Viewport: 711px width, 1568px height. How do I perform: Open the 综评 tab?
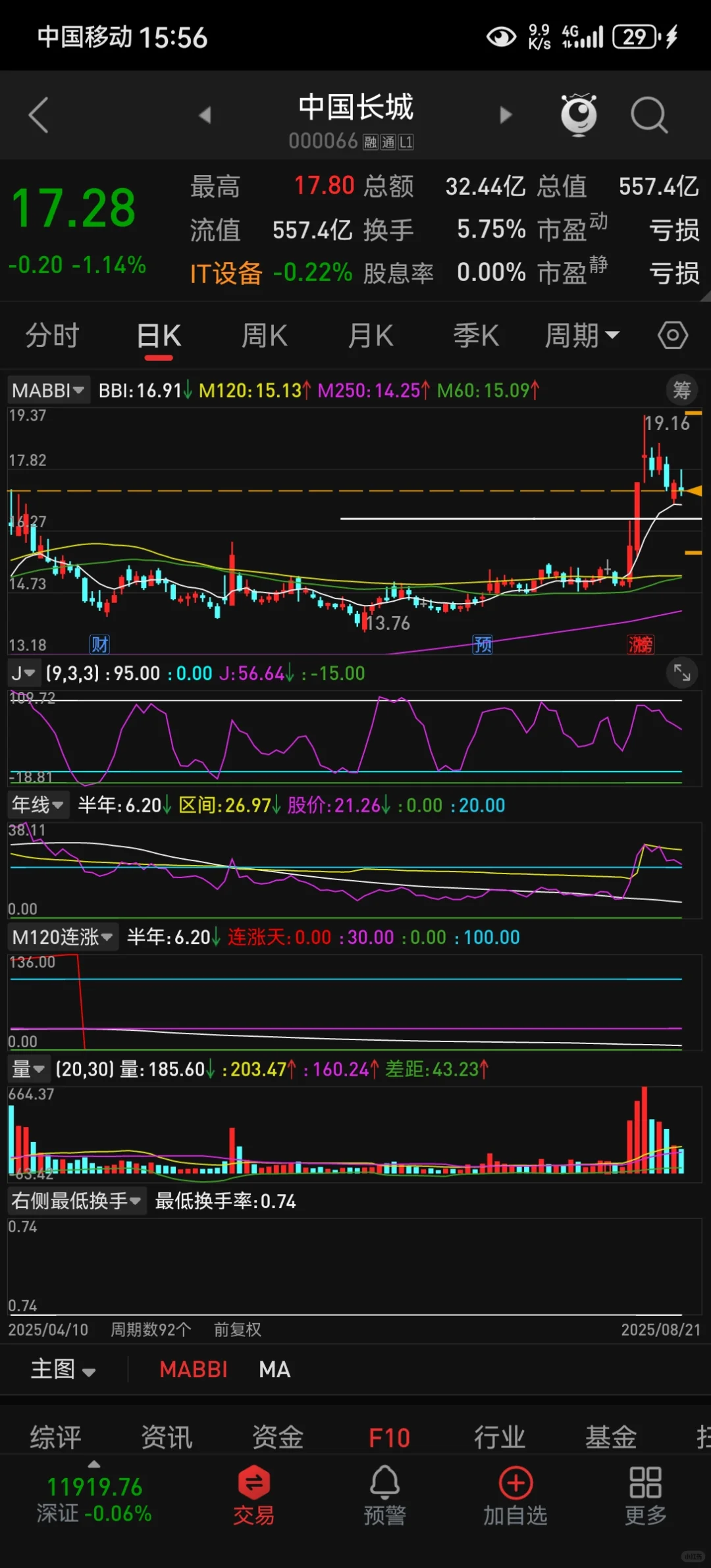[55, 1437]
